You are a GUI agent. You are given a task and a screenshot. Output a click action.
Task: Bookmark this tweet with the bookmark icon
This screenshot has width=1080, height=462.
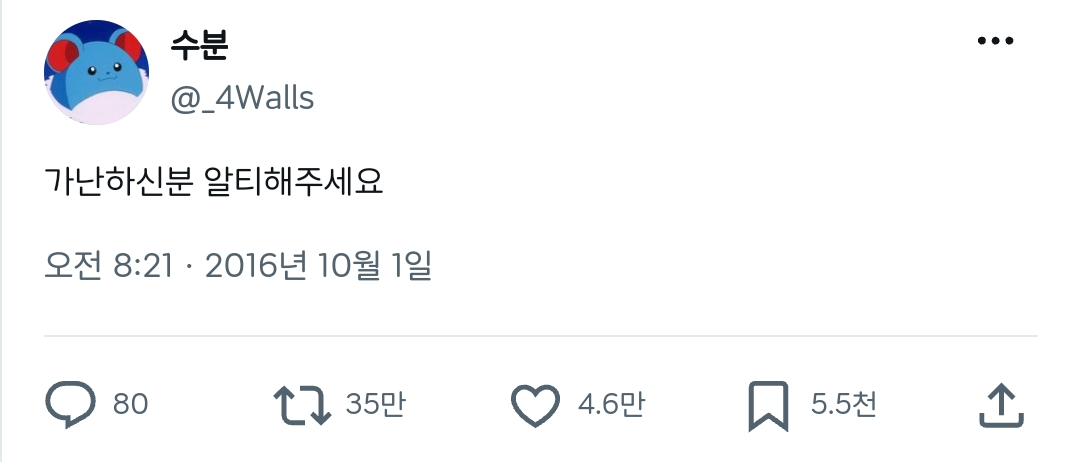click(768, 406)
